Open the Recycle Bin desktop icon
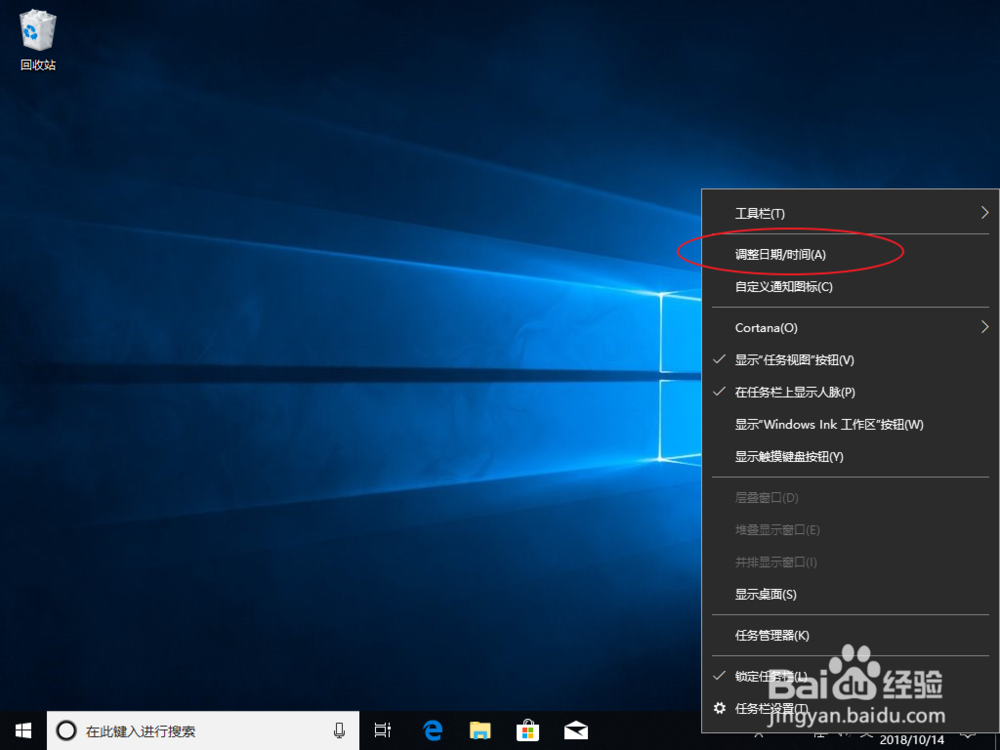 point(38,41)
